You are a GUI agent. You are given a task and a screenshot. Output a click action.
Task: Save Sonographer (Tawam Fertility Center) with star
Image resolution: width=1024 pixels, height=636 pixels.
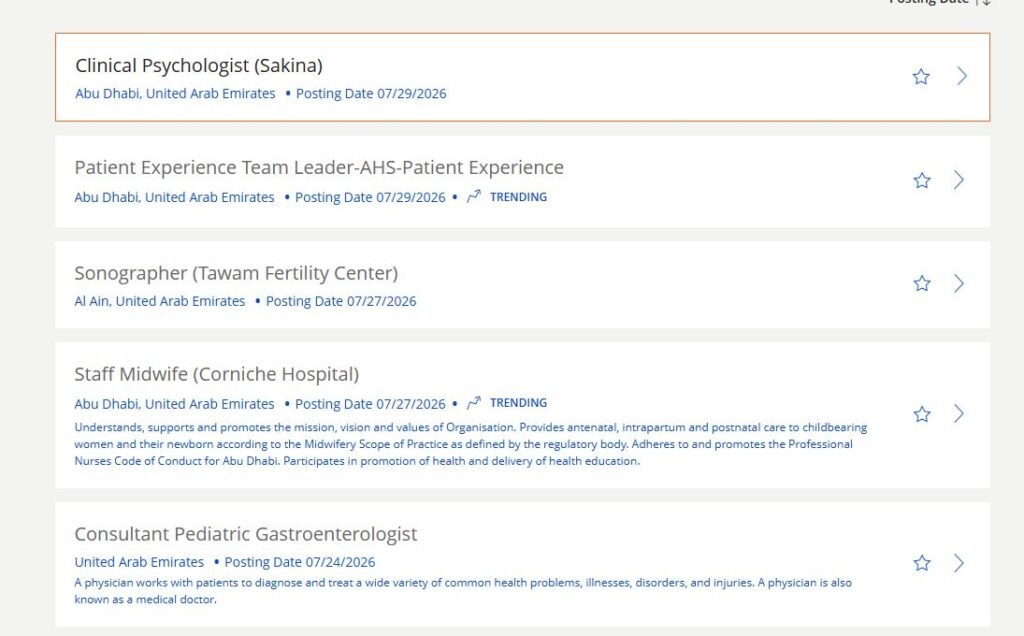(921, 283)
